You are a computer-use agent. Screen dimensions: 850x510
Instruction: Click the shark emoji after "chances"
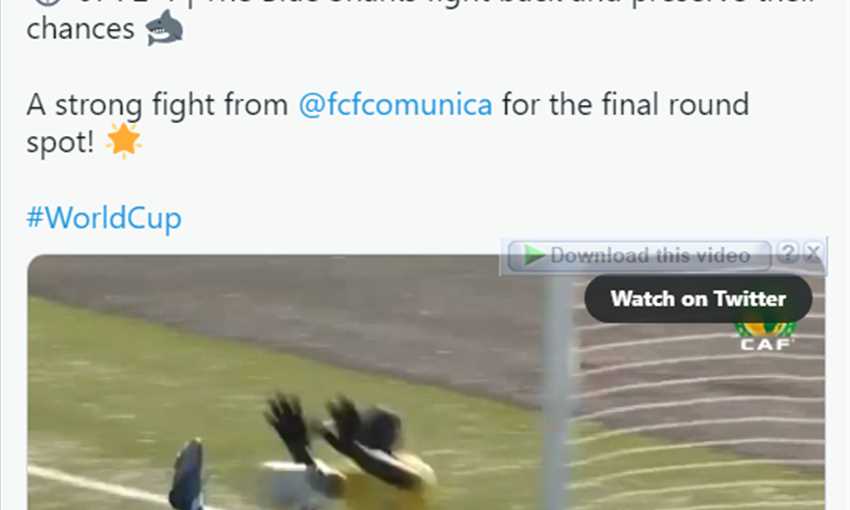click(x=164, y=28)
